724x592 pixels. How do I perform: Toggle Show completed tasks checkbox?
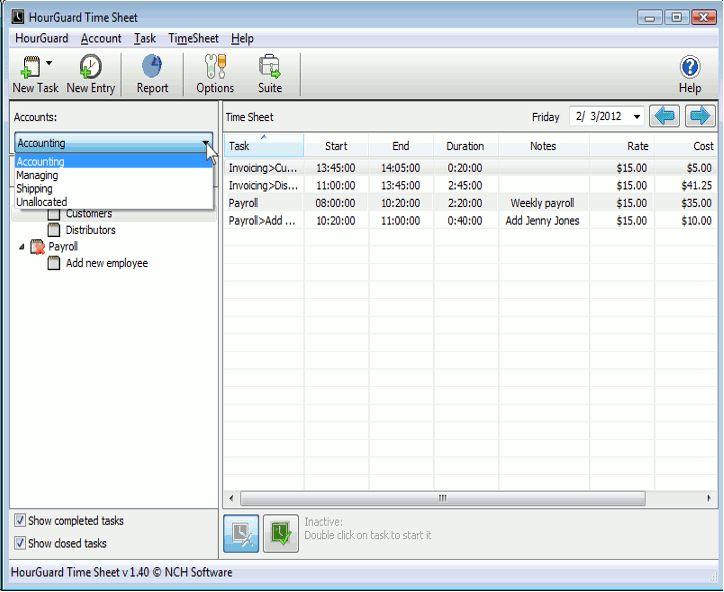[19, 520]
